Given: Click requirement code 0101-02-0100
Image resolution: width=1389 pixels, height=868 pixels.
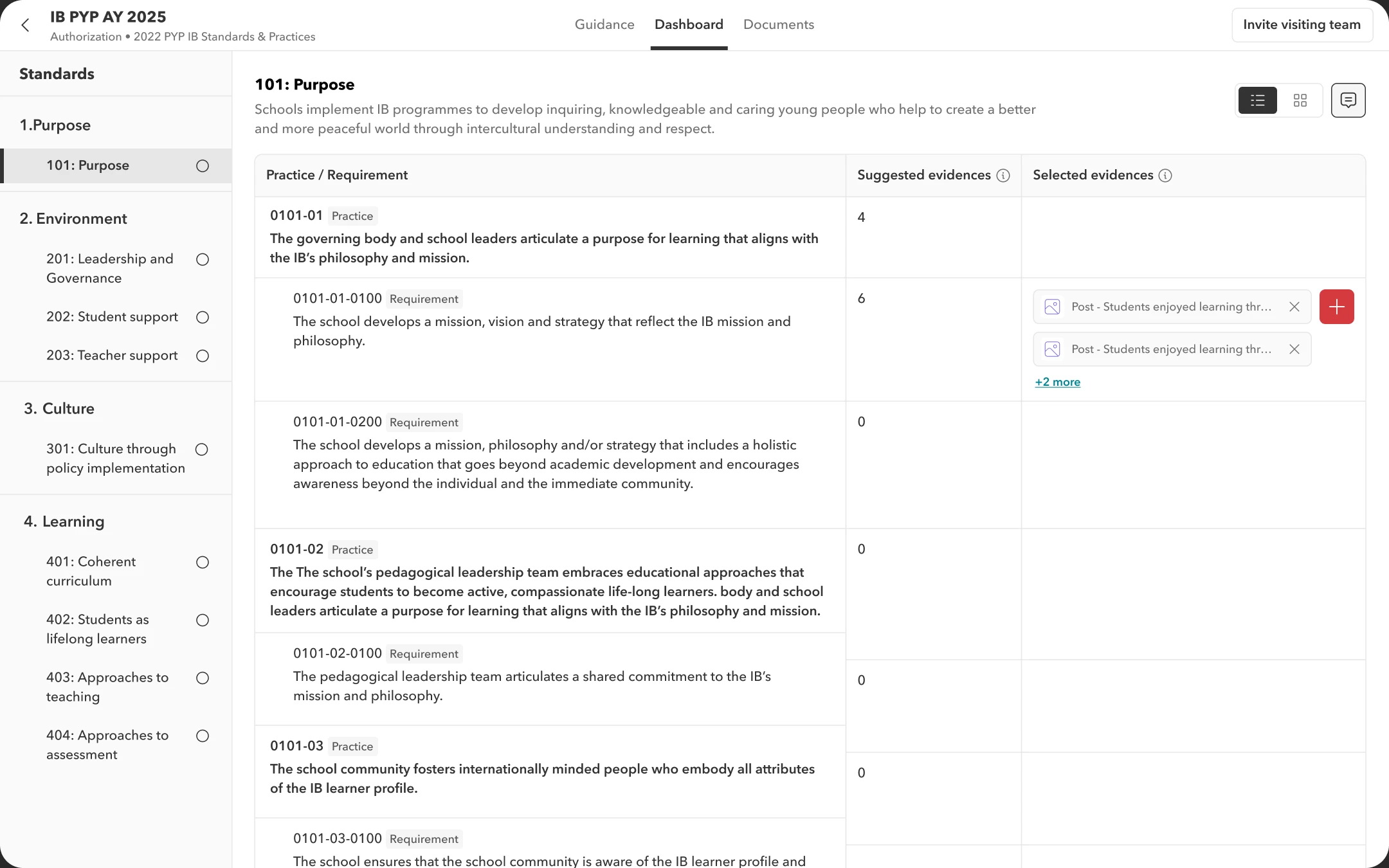Looking at the screenshot, I should pos(338,653).
